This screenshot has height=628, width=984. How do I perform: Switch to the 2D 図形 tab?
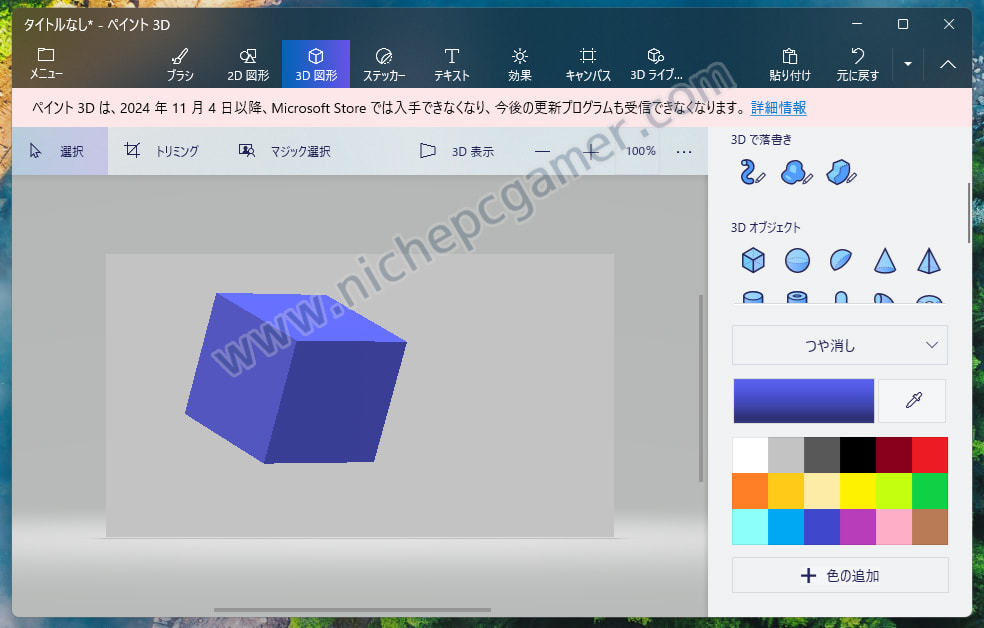click(x=248, y=64)
